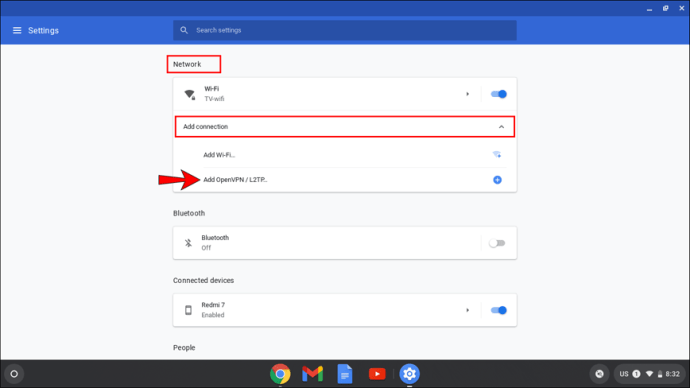Enable the Bluetooth toggle
The width and height of the screenshot is (690, 388).
point(497,243)
